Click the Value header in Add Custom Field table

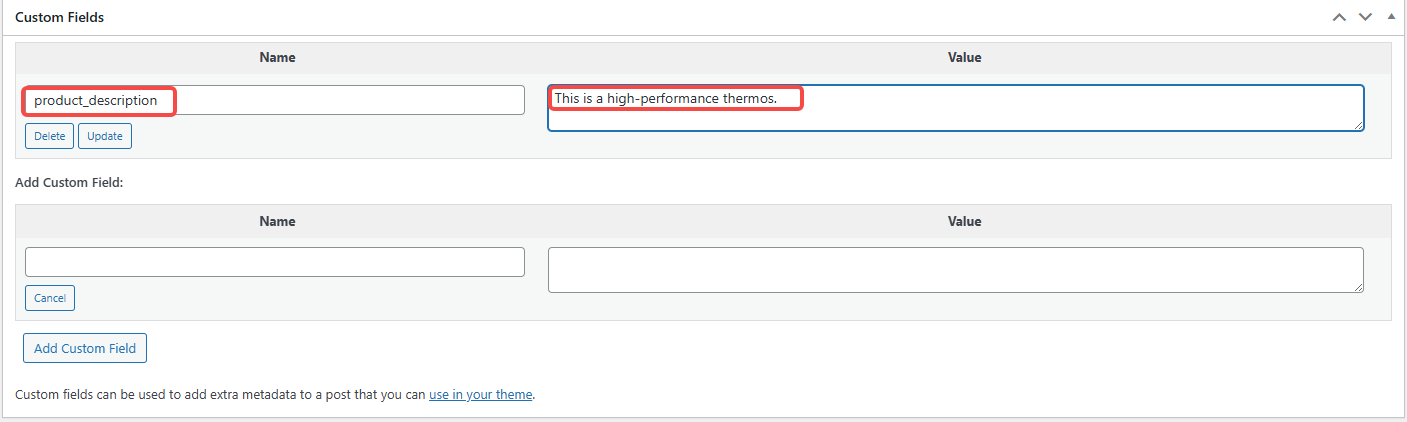pyautogui.click(x=964, y=222)
